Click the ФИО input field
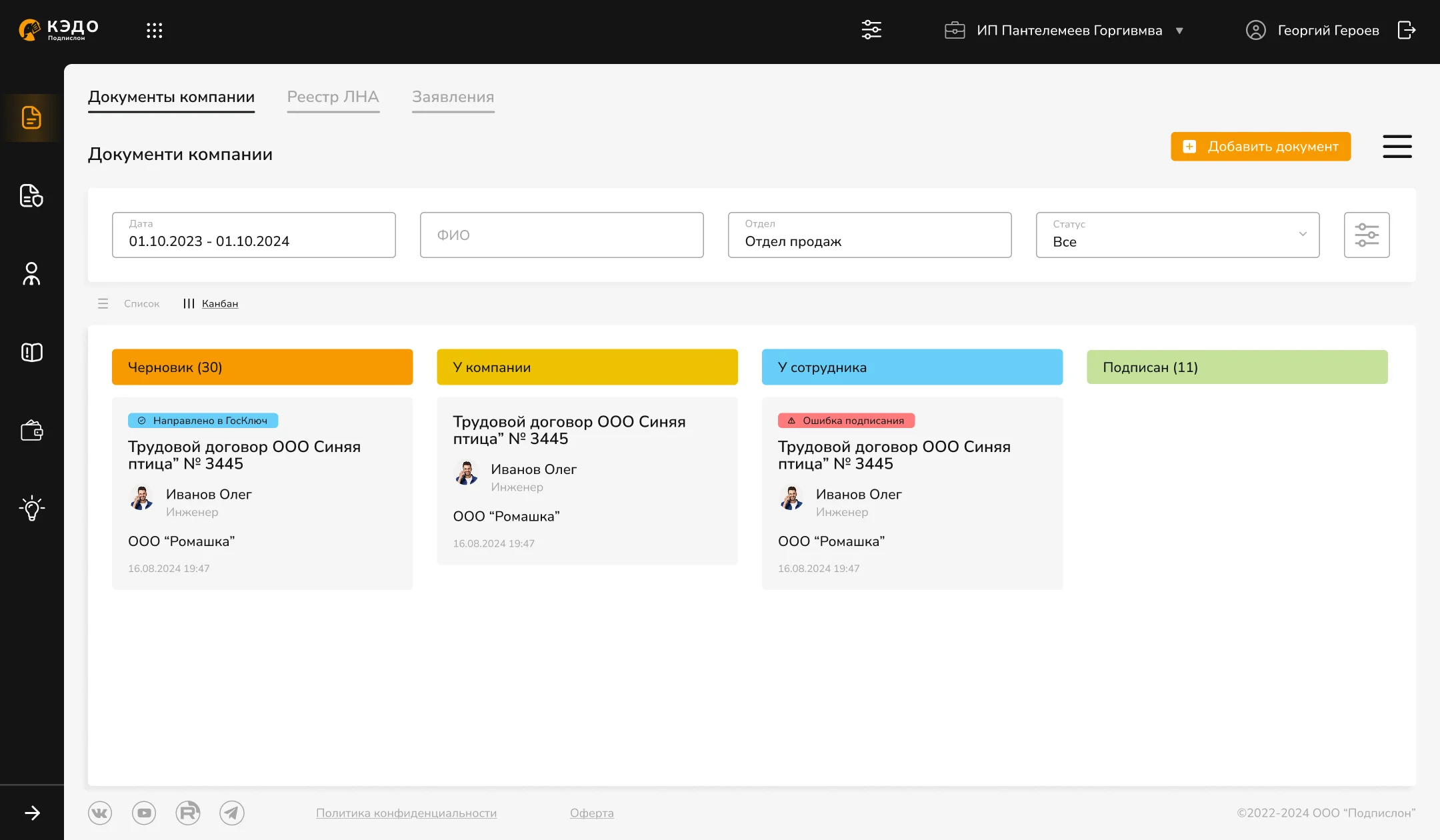 [562, 235]
